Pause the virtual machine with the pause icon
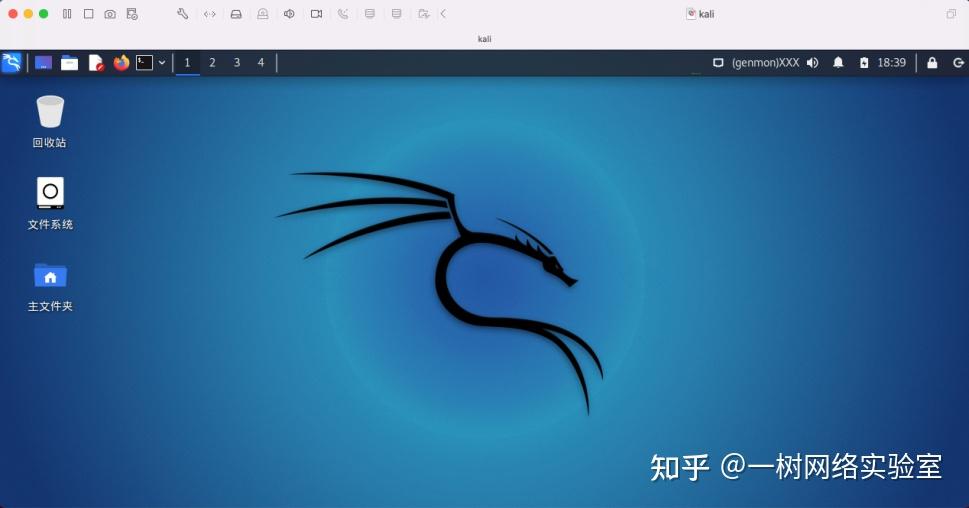Image resolution: width=969 pixels, height=508 pixels. 67,14
